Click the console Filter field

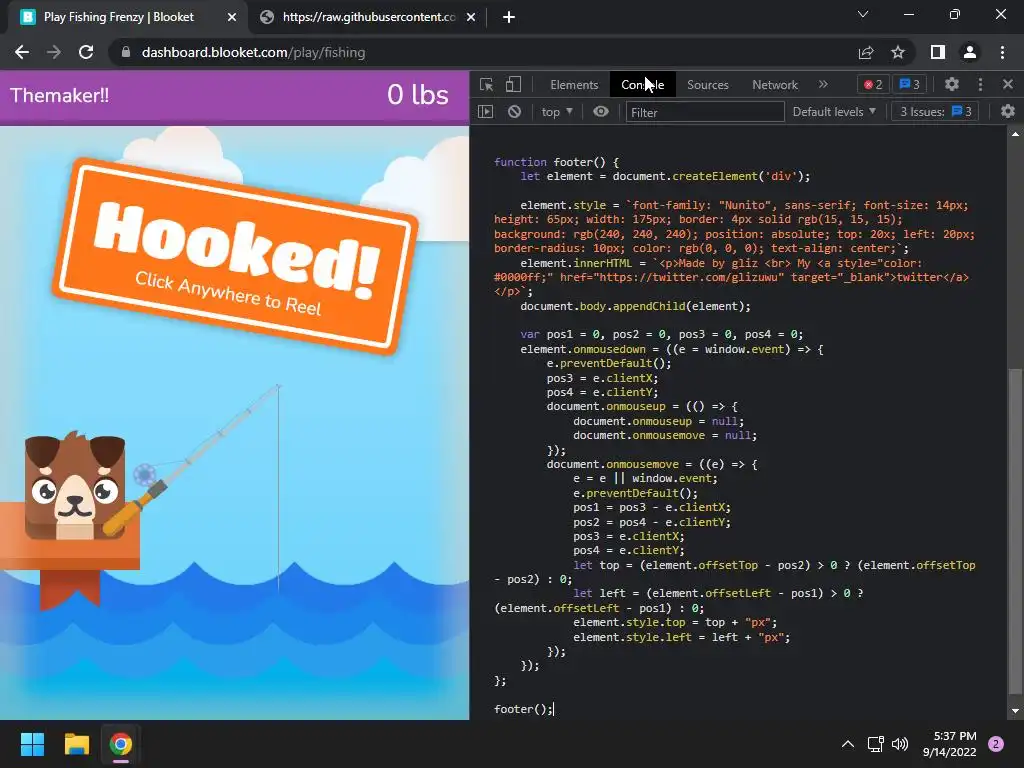(705, 112)
